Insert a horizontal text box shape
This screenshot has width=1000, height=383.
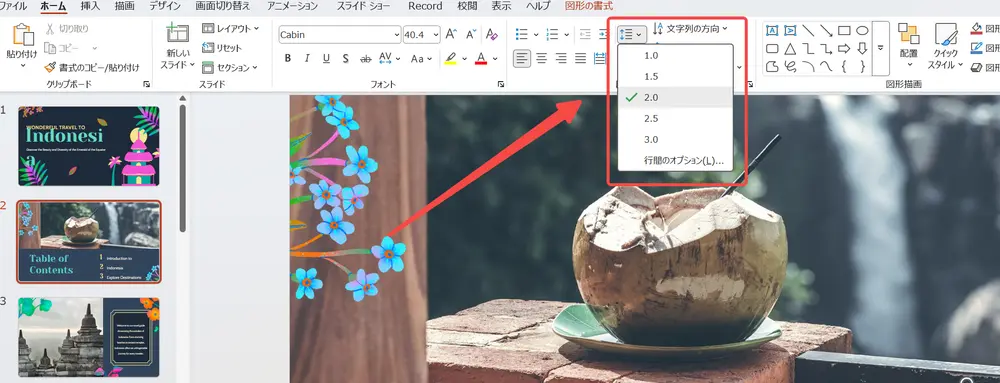(772, 31)
